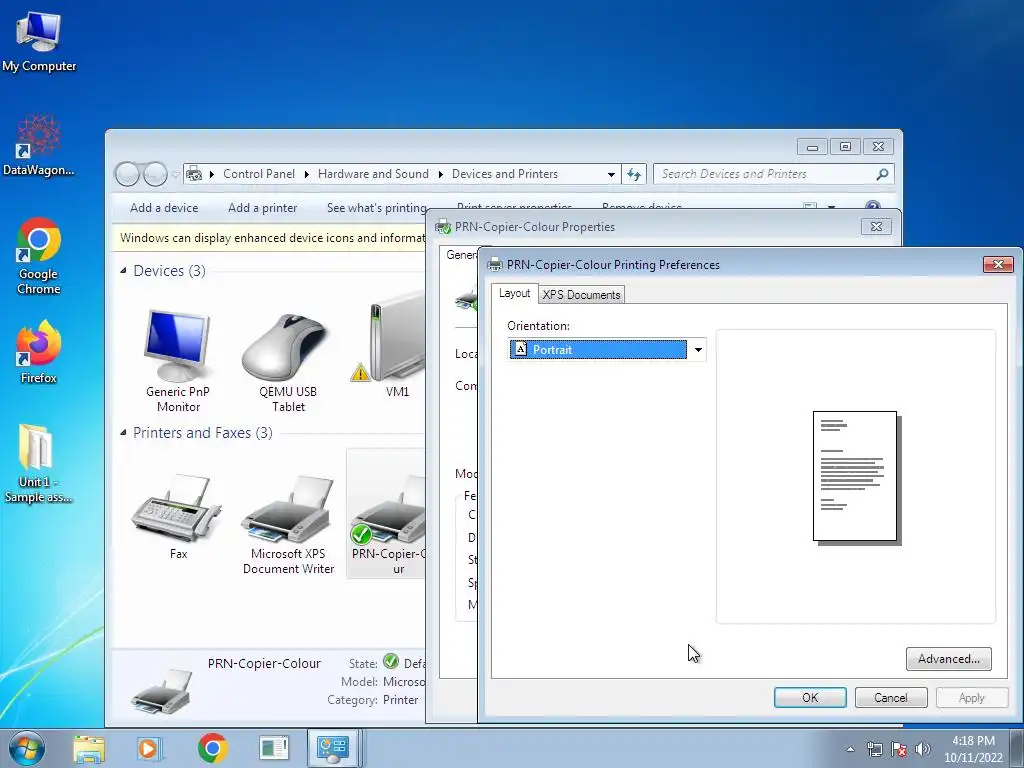1024x768 pixels.
Task: Click the network tray icon
Action: [x=874, y=749]
